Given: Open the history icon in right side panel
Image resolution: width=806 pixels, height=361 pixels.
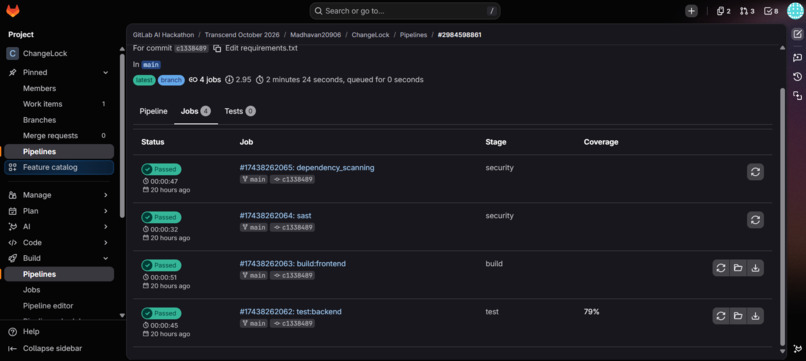Looking at the screenshot, I should point(797,77).
